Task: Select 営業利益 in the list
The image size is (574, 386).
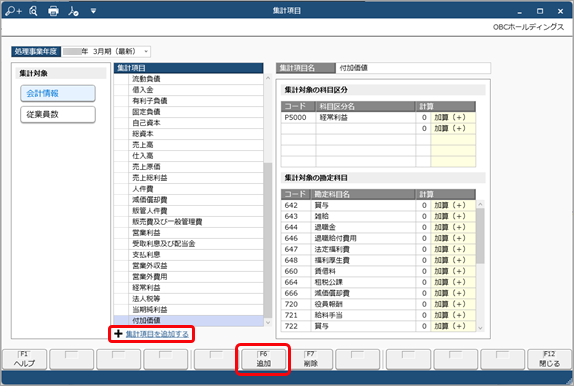Action: click(x=189, y=233)
